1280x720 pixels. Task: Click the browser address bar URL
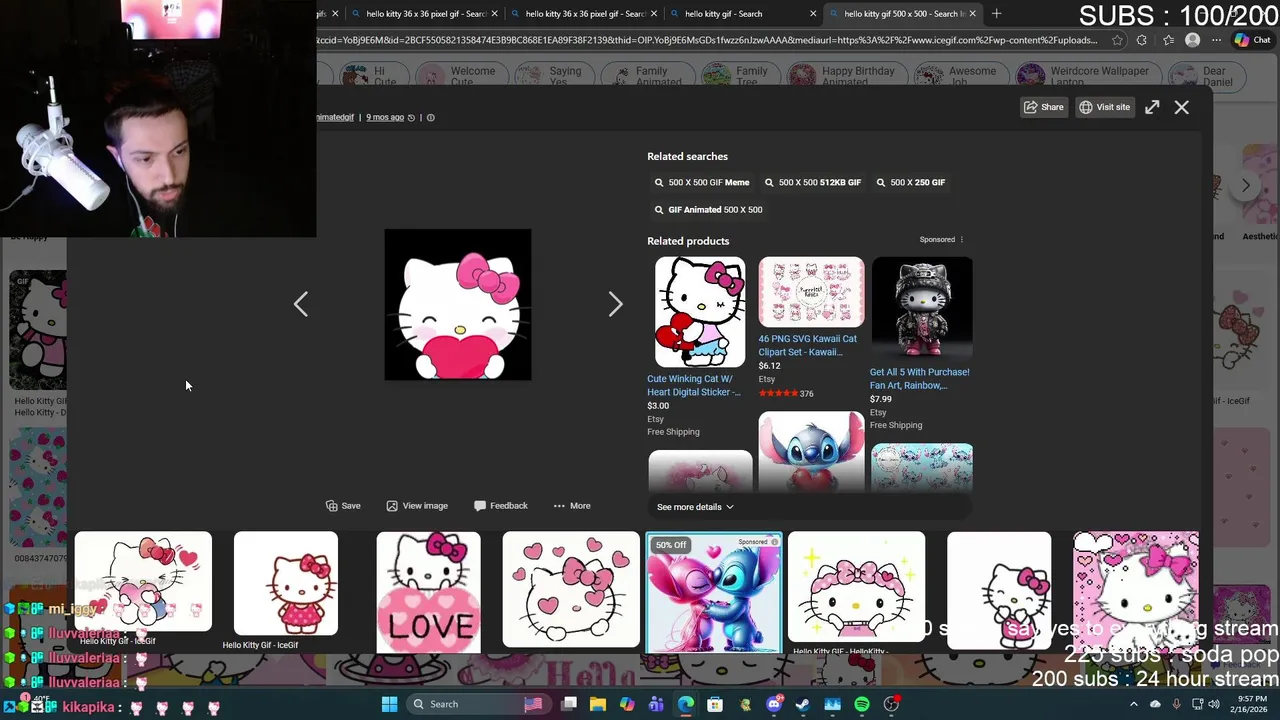tap(708, 41)
